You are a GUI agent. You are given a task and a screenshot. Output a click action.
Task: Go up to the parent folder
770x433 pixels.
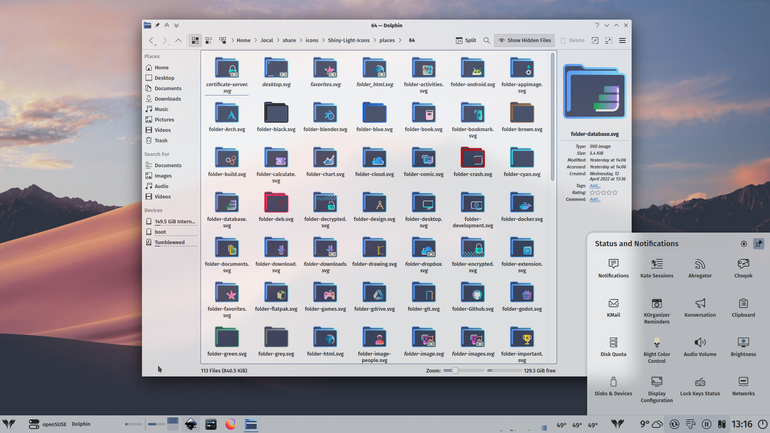pos(179,41)
